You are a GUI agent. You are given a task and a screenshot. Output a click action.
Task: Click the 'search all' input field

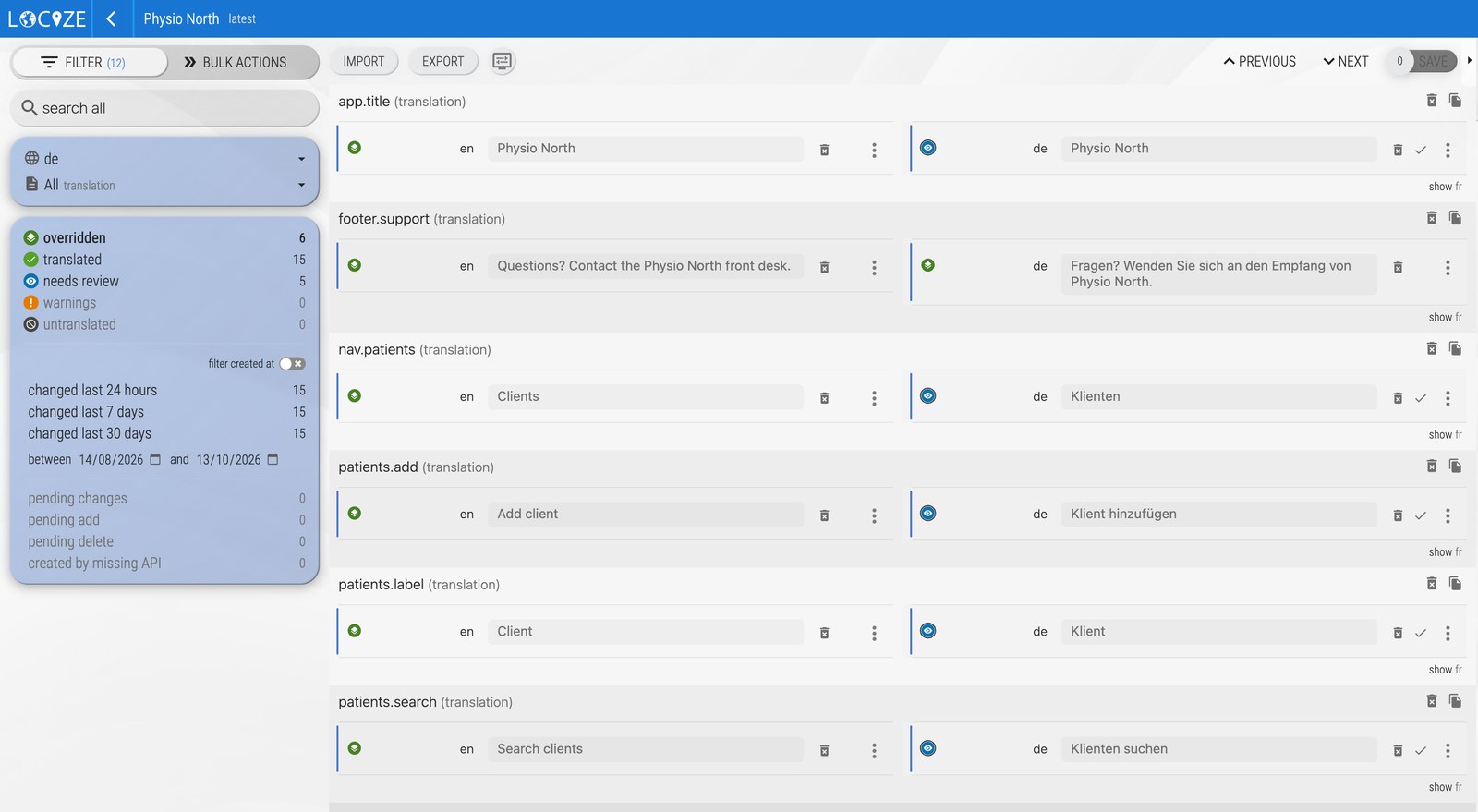164,108
